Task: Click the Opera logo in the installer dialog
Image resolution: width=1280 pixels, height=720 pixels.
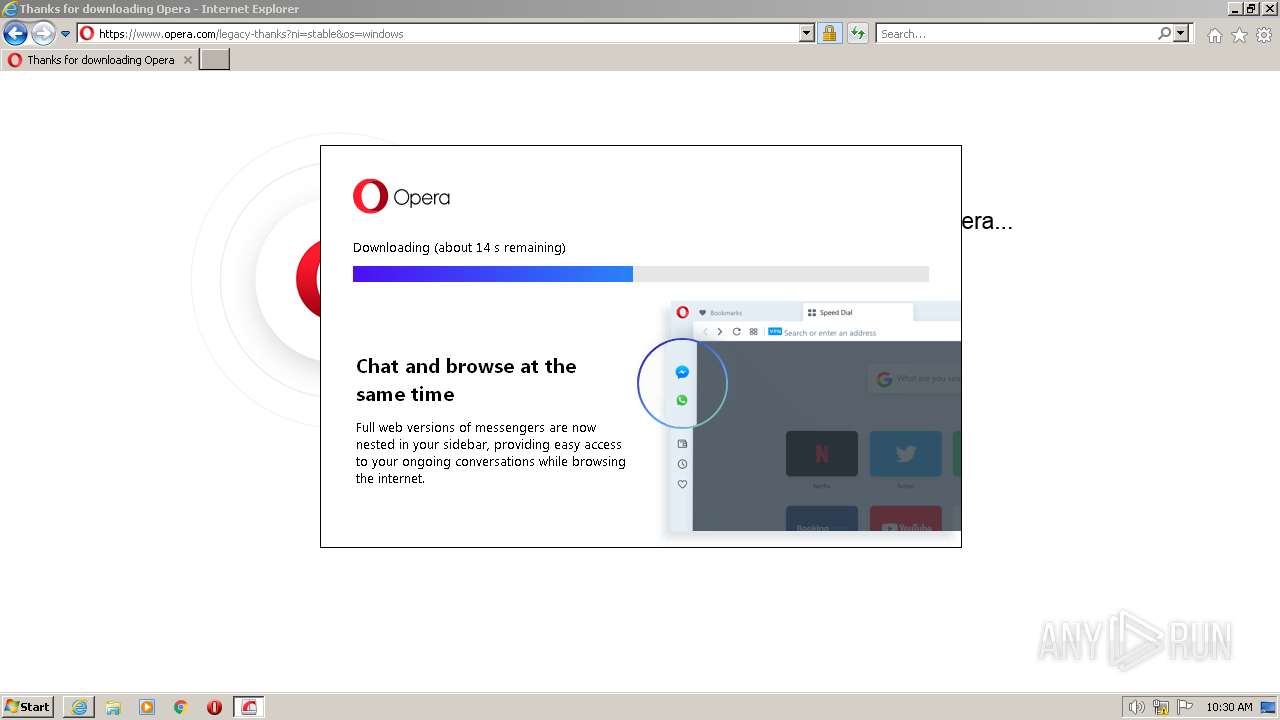Action: pos(401,197)
